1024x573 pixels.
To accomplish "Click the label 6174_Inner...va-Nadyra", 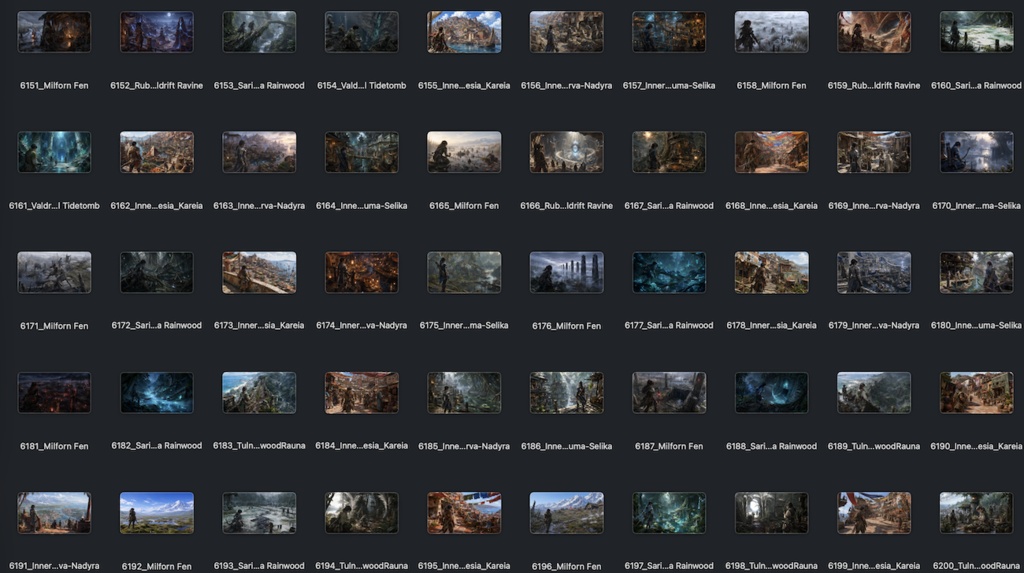I will click(362, 325).
